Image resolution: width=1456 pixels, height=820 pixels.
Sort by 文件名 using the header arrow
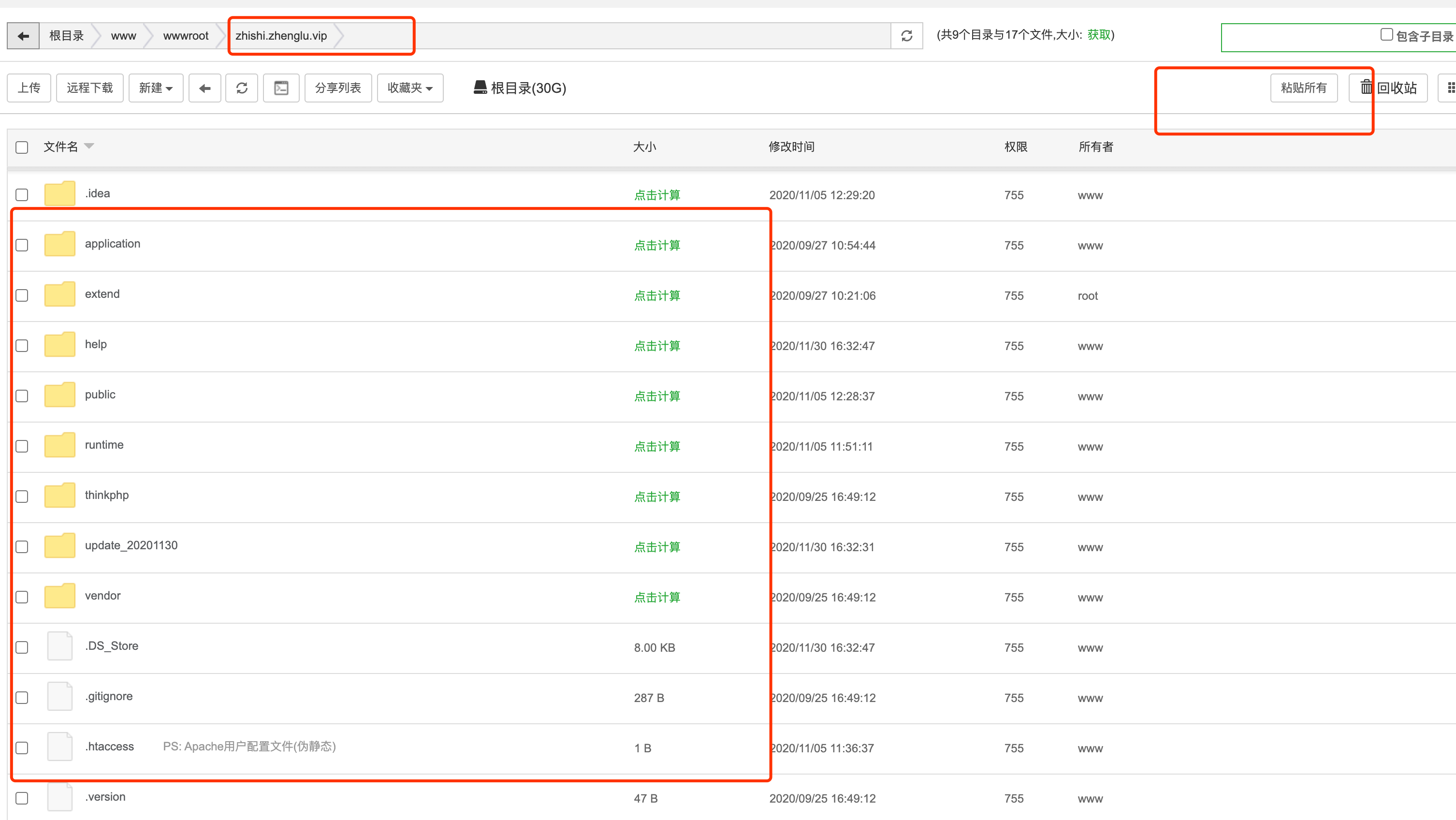pos(89,146)
